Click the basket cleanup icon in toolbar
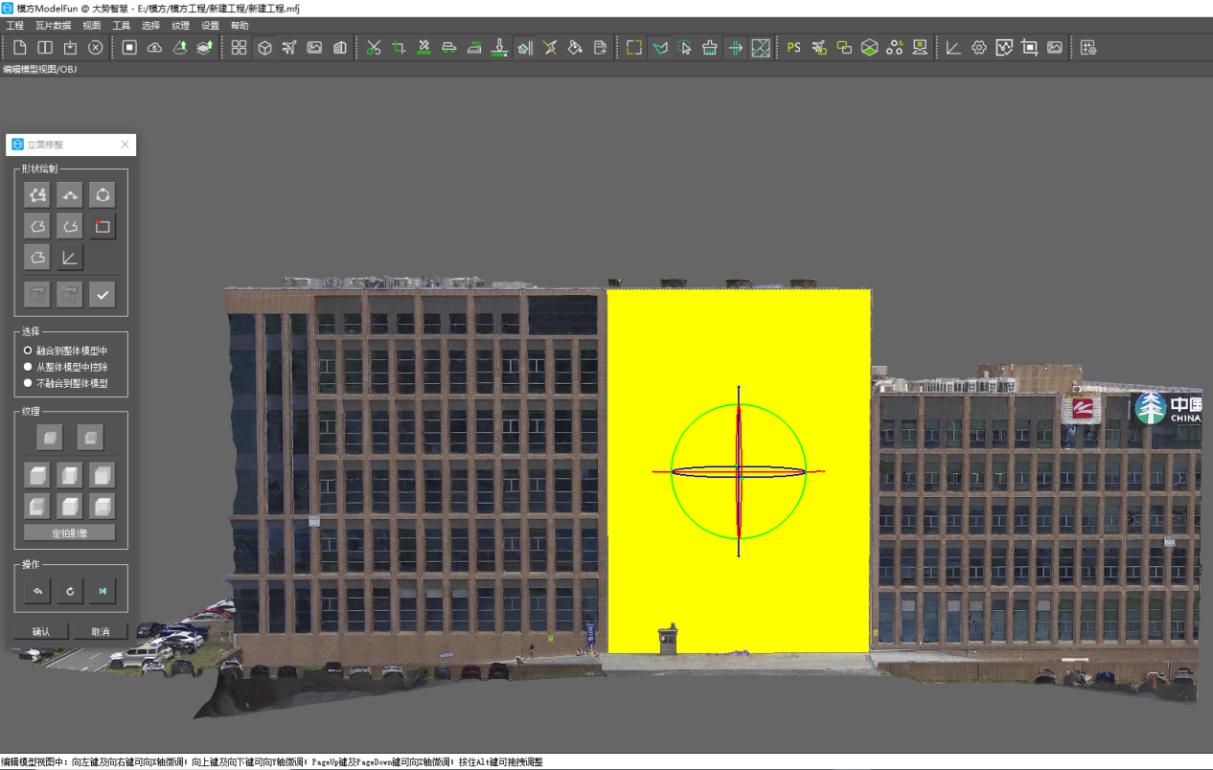Image resolution: width=1213 pixels, height=770 pixels. [710, 47]
